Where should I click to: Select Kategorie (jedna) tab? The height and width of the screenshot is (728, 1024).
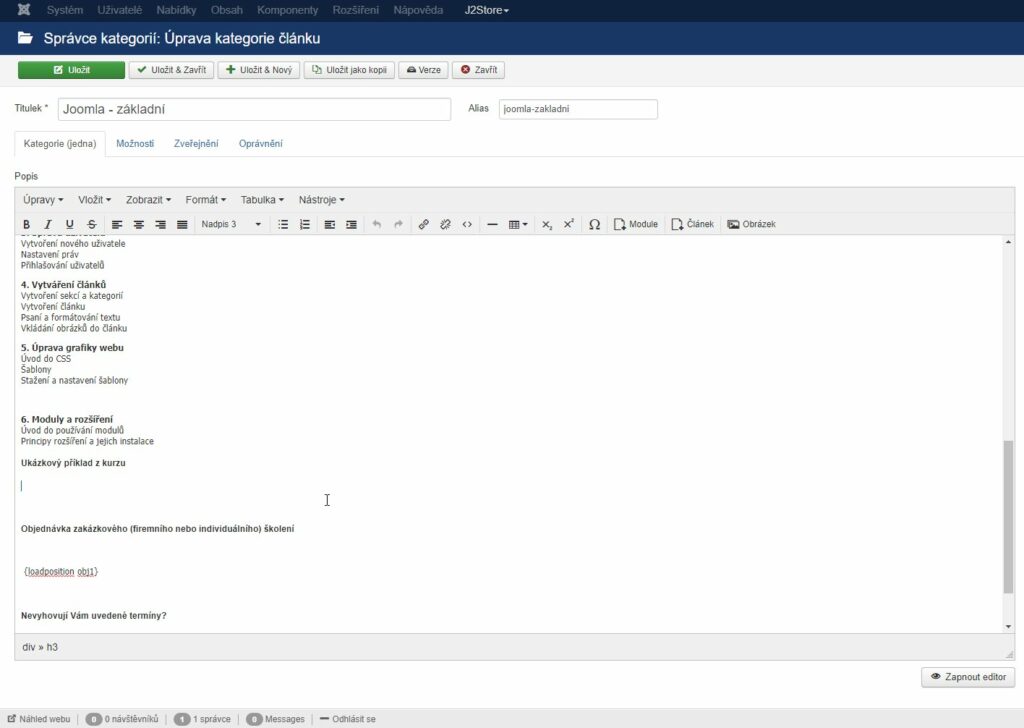(x=60, y=144)
